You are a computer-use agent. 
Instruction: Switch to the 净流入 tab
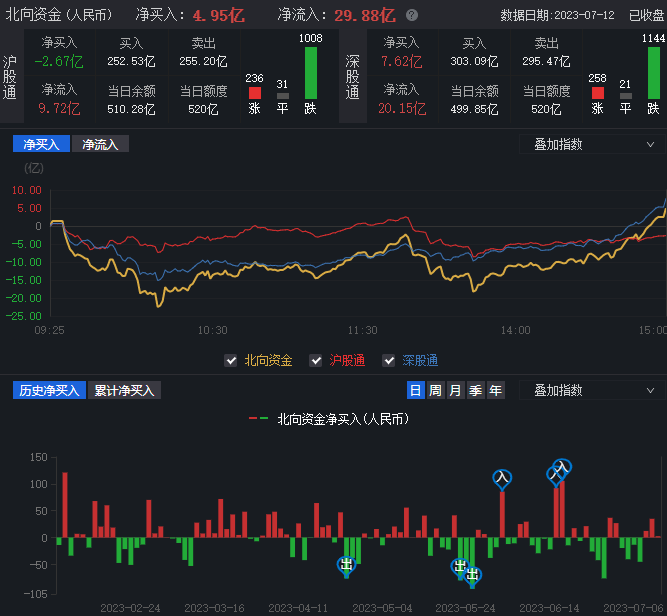pyautogui.click(x=100, y=144)
